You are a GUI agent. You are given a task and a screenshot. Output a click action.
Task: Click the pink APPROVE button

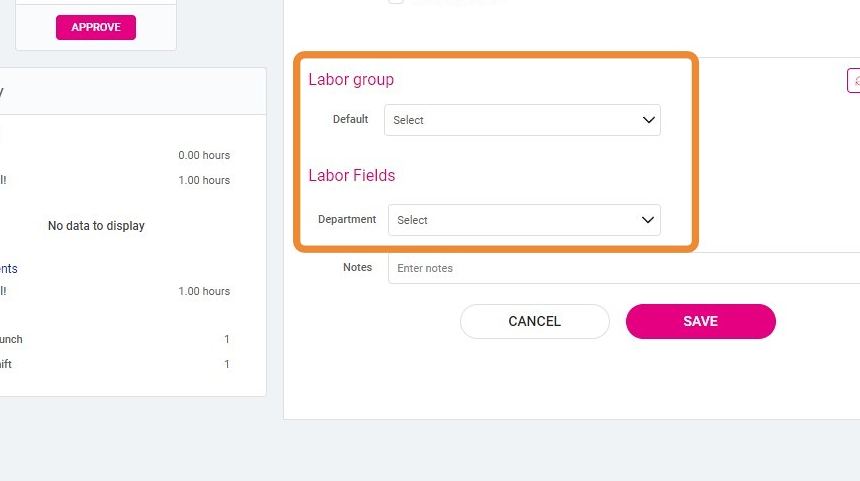96,27
